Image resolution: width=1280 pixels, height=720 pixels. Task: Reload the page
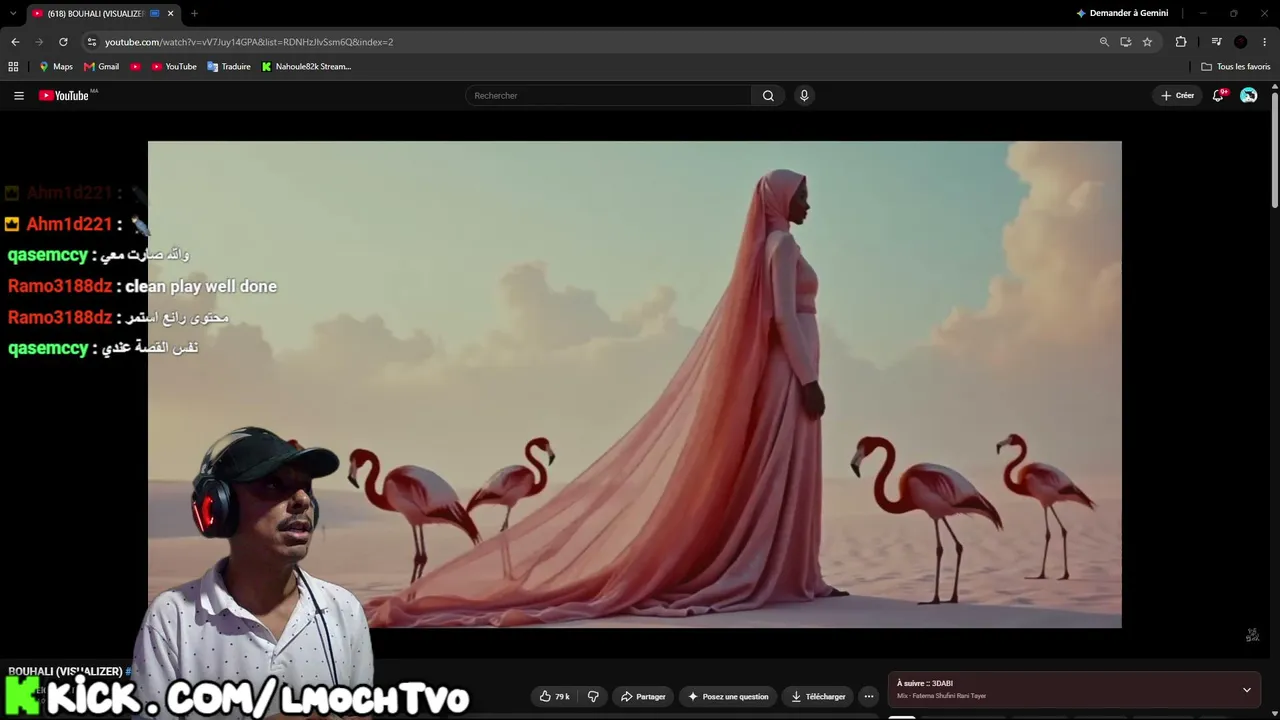tap(63, 42)
